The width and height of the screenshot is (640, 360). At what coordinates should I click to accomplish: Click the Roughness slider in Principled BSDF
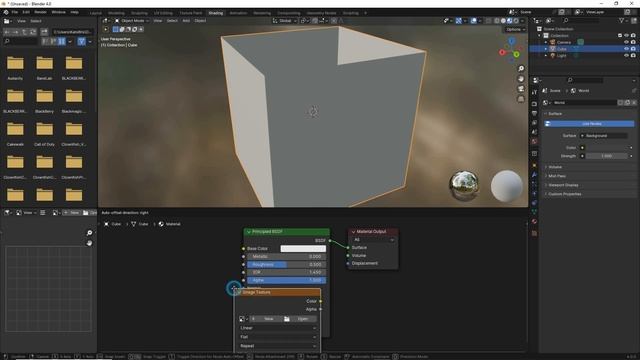[x=286, y=264]
